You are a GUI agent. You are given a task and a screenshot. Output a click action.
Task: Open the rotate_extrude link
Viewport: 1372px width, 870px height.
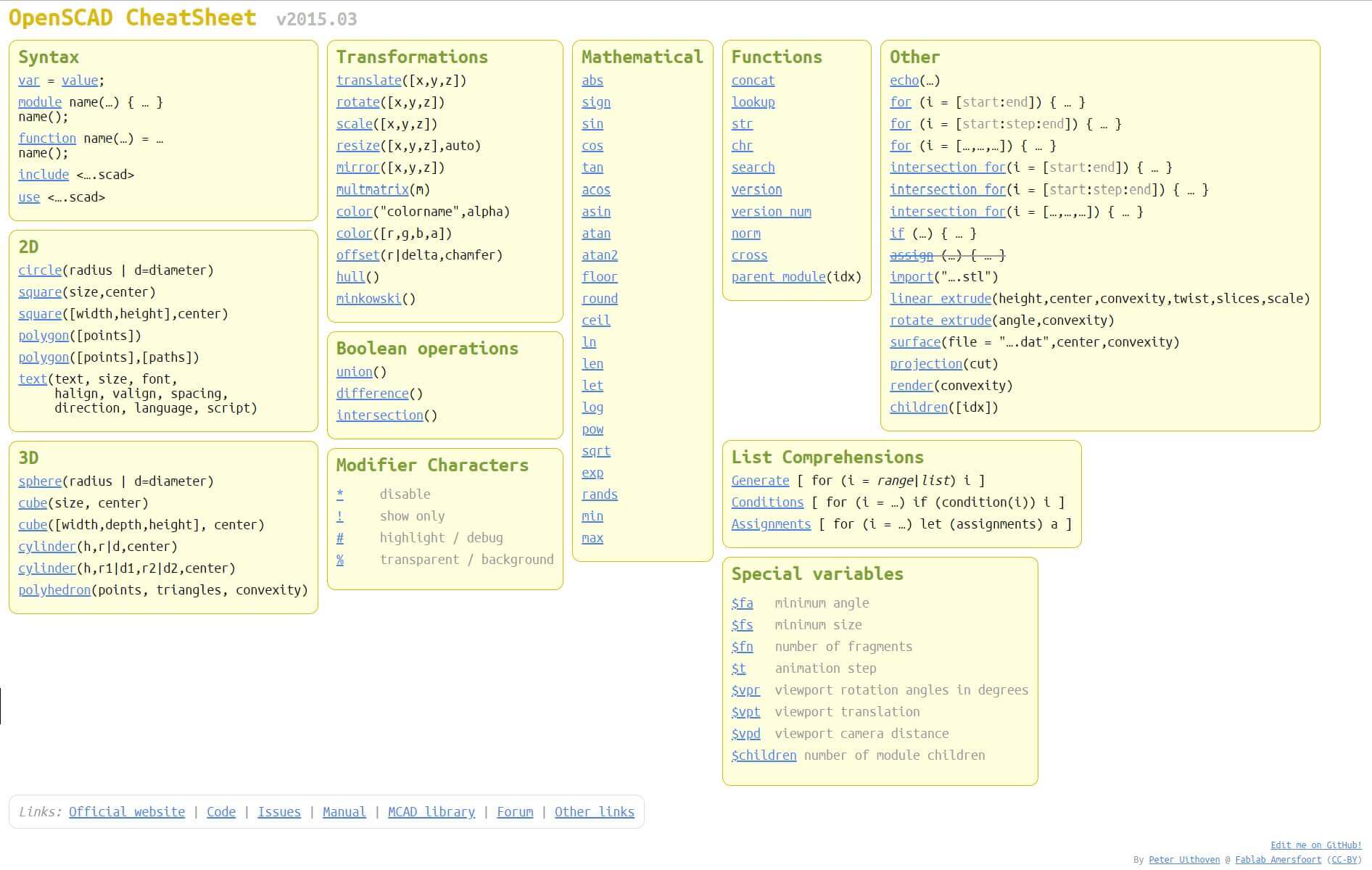tap(941, 320)
